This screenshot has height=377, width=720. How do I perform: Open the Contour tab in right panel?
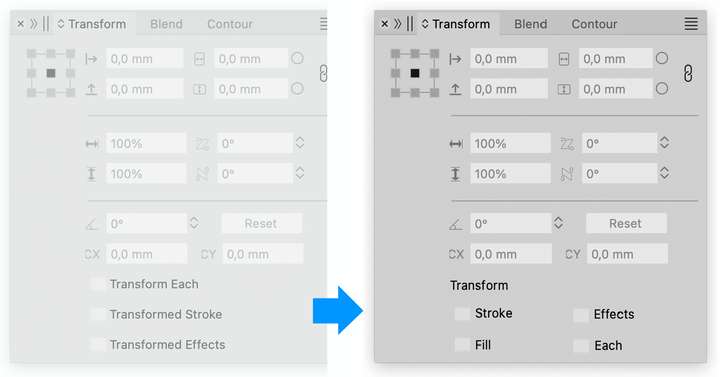[x=594, y=24]
